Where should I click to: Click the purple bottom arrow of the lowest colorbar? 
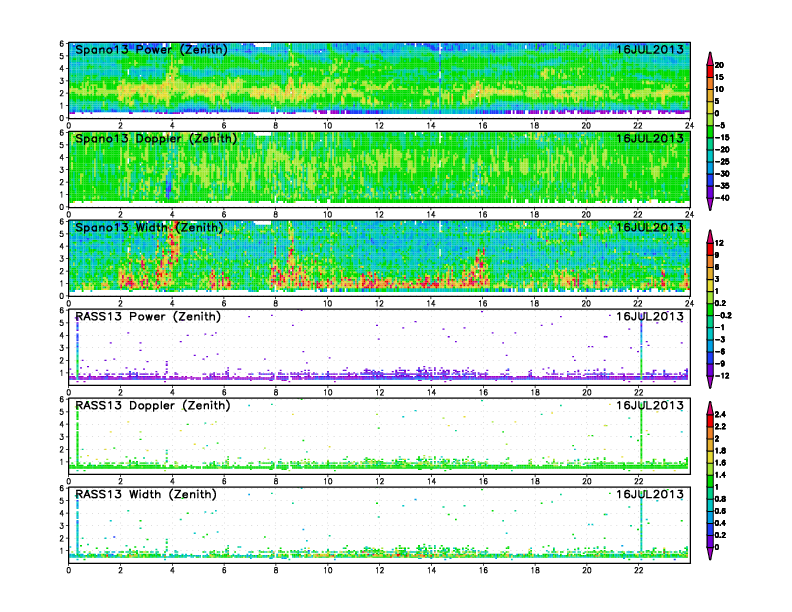709,551
